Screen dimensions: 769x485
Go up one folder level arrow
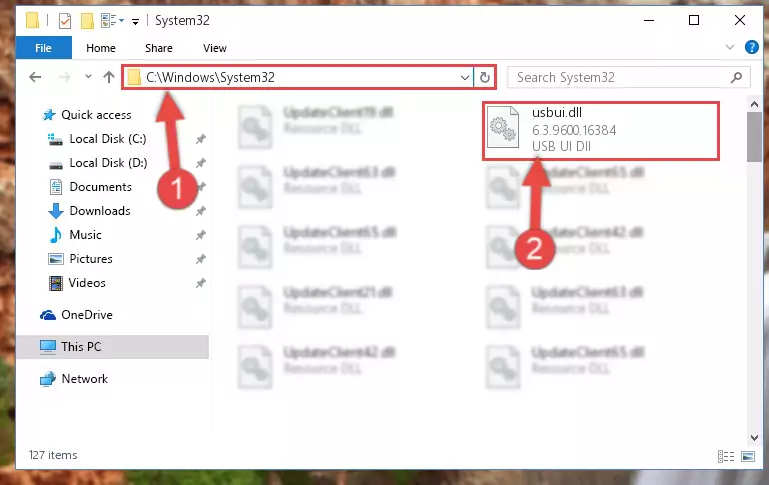point(108,77)
